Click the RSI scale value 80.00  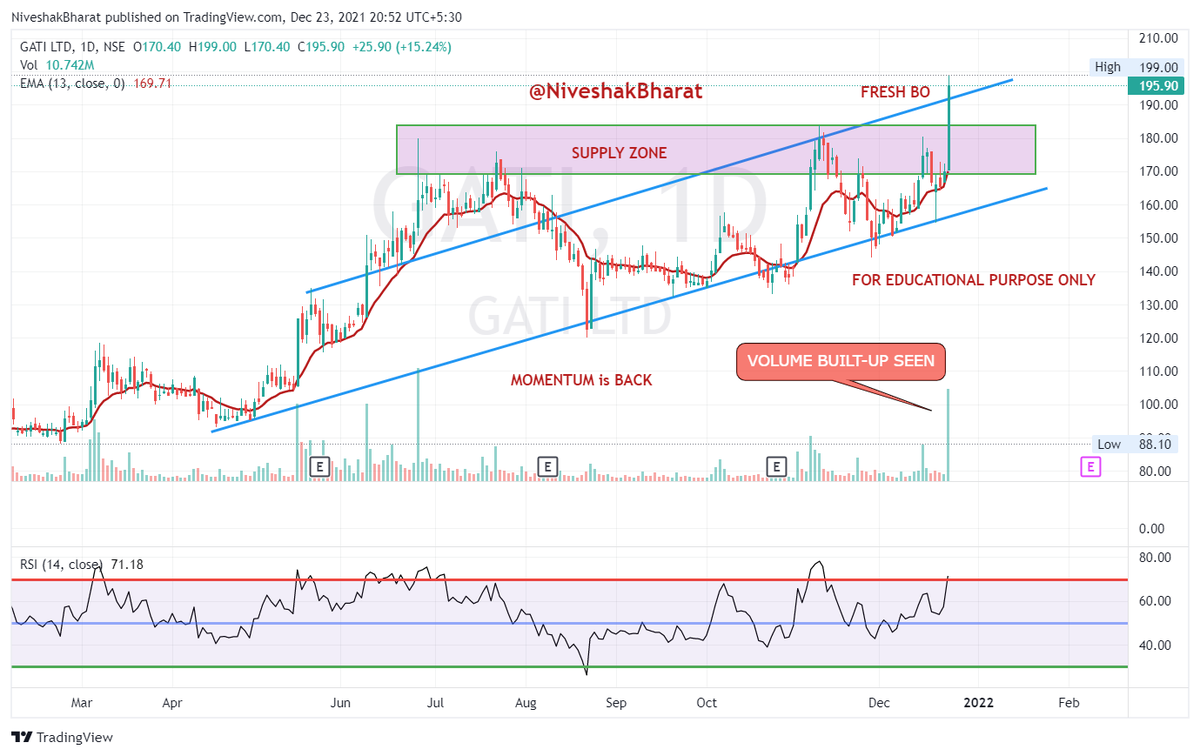1154,558
